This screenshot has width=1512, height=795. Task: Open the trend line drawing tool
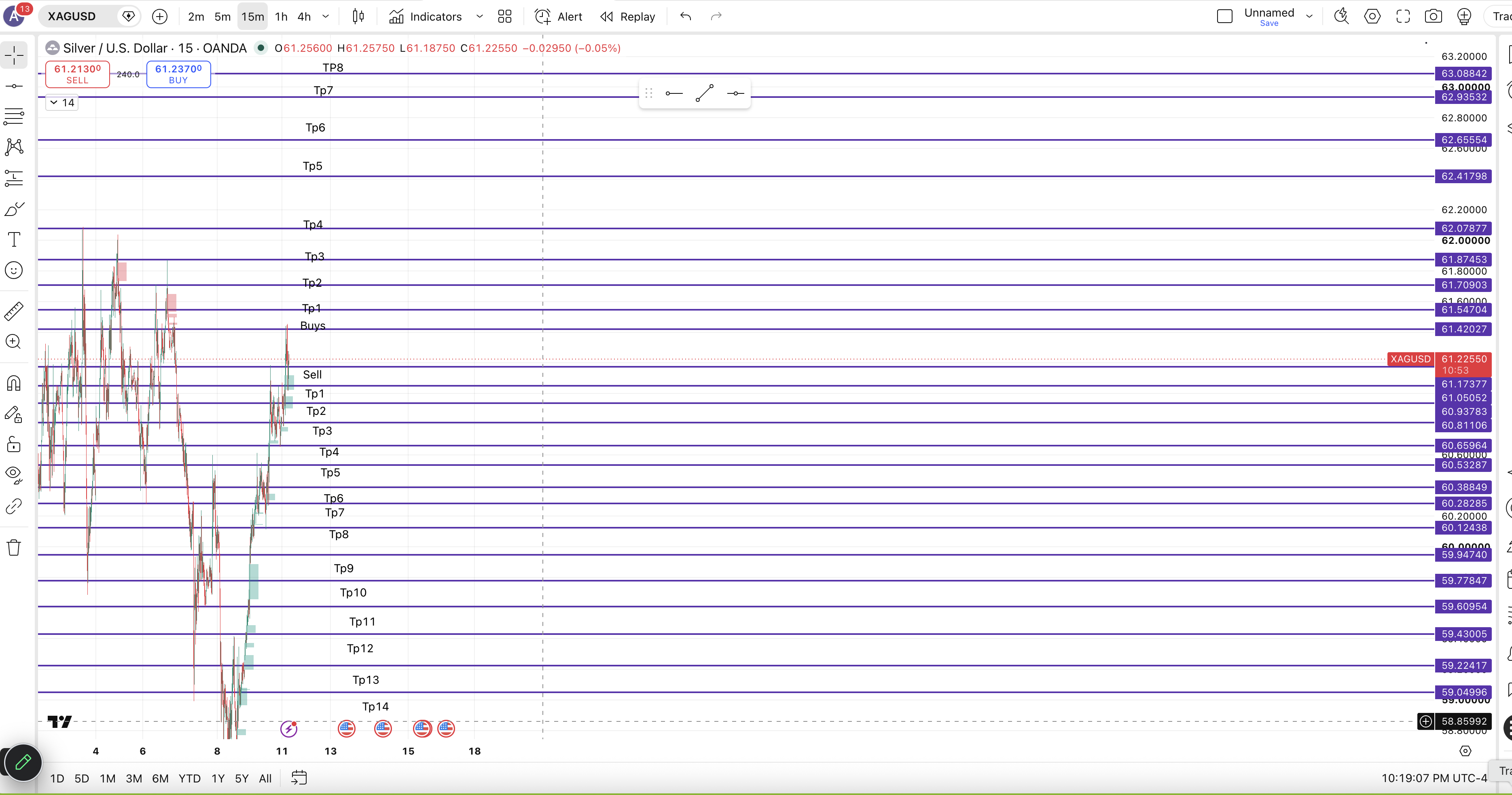[x=14, y=86]
